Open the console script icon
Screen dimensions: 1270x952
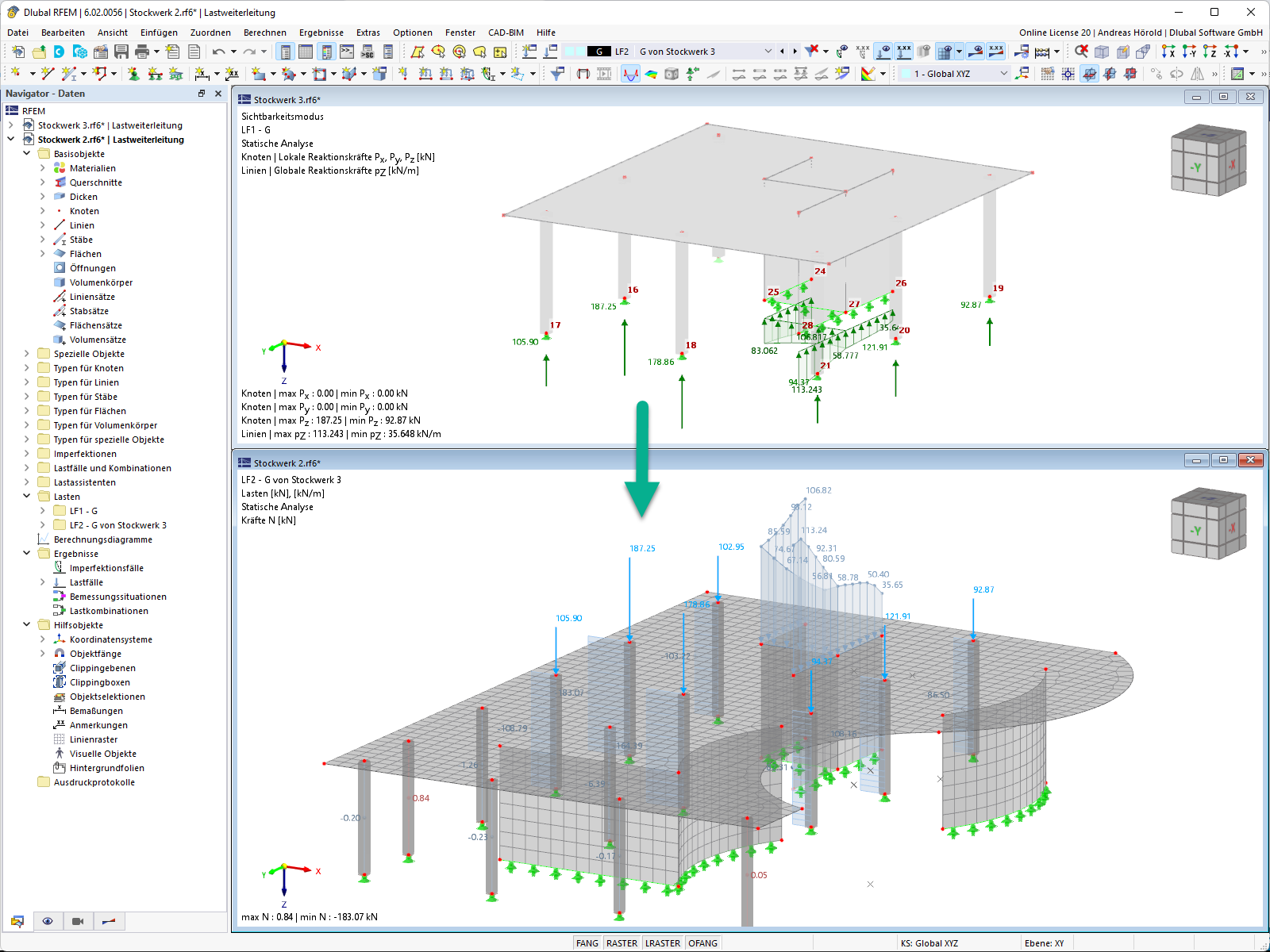pos(347,52)
